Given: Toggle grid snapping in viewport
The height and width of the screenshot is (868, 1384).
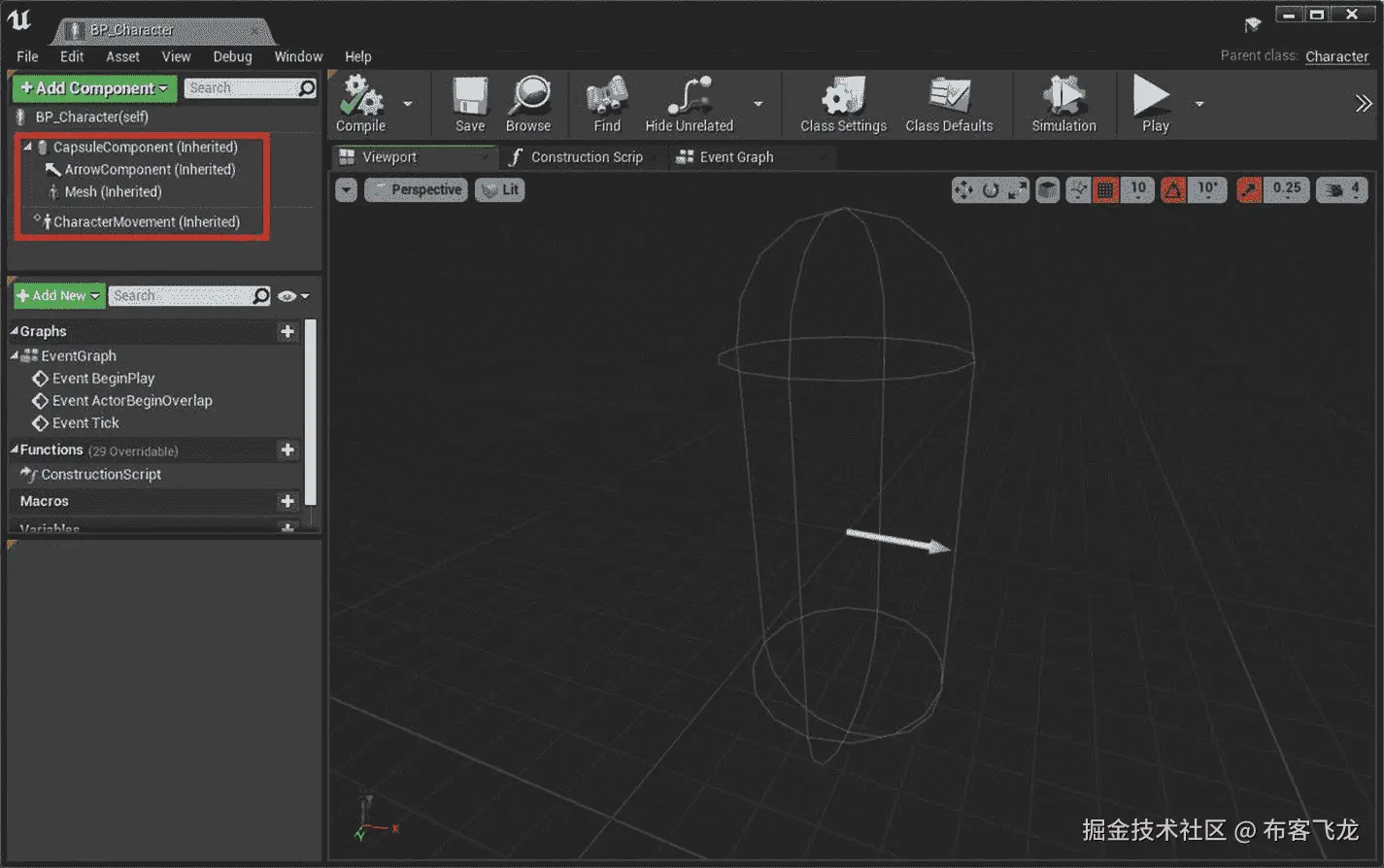Looking at the screenshot, I should [x=1106, y=190].
